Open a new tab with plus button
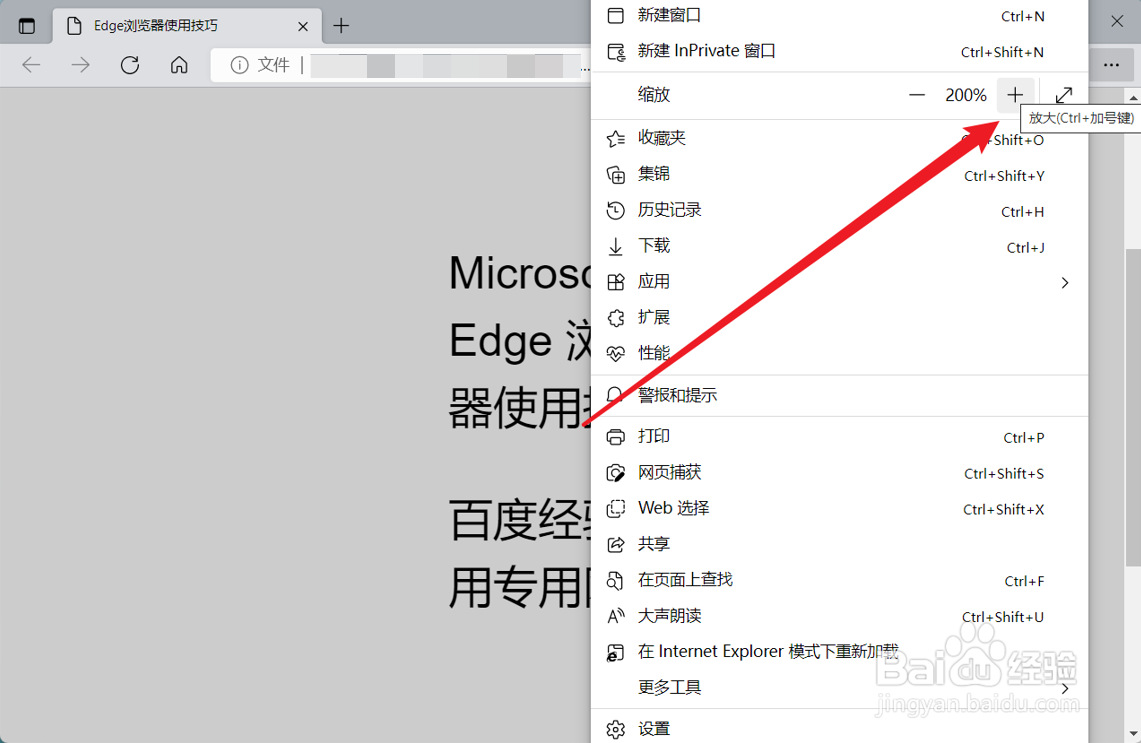Image resolution: width=1141 pixels, height=743 pixels. click(341, 25)
